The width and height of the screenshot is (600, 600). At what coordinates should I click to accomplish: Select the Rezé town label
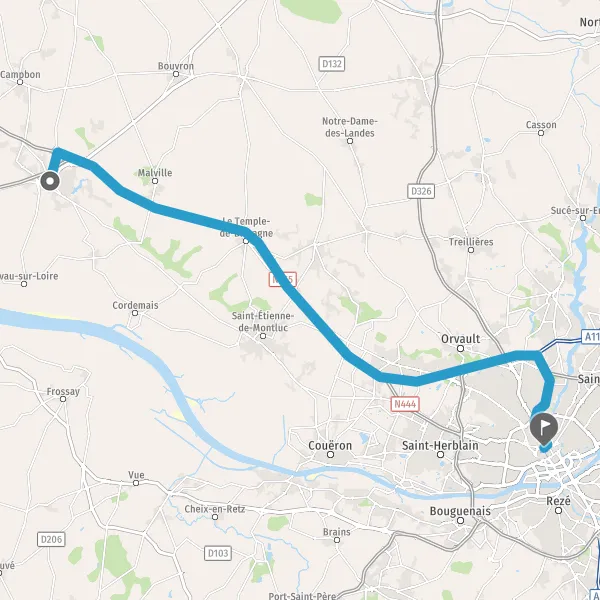click(x=559, y=501)
